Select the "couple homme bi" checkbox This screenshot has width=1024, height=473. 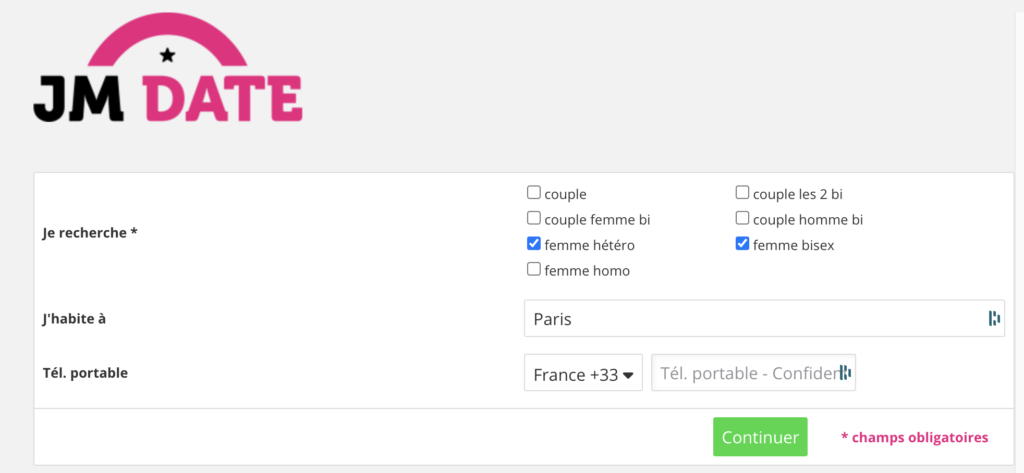pyautogui.click(x=743, y=218)
